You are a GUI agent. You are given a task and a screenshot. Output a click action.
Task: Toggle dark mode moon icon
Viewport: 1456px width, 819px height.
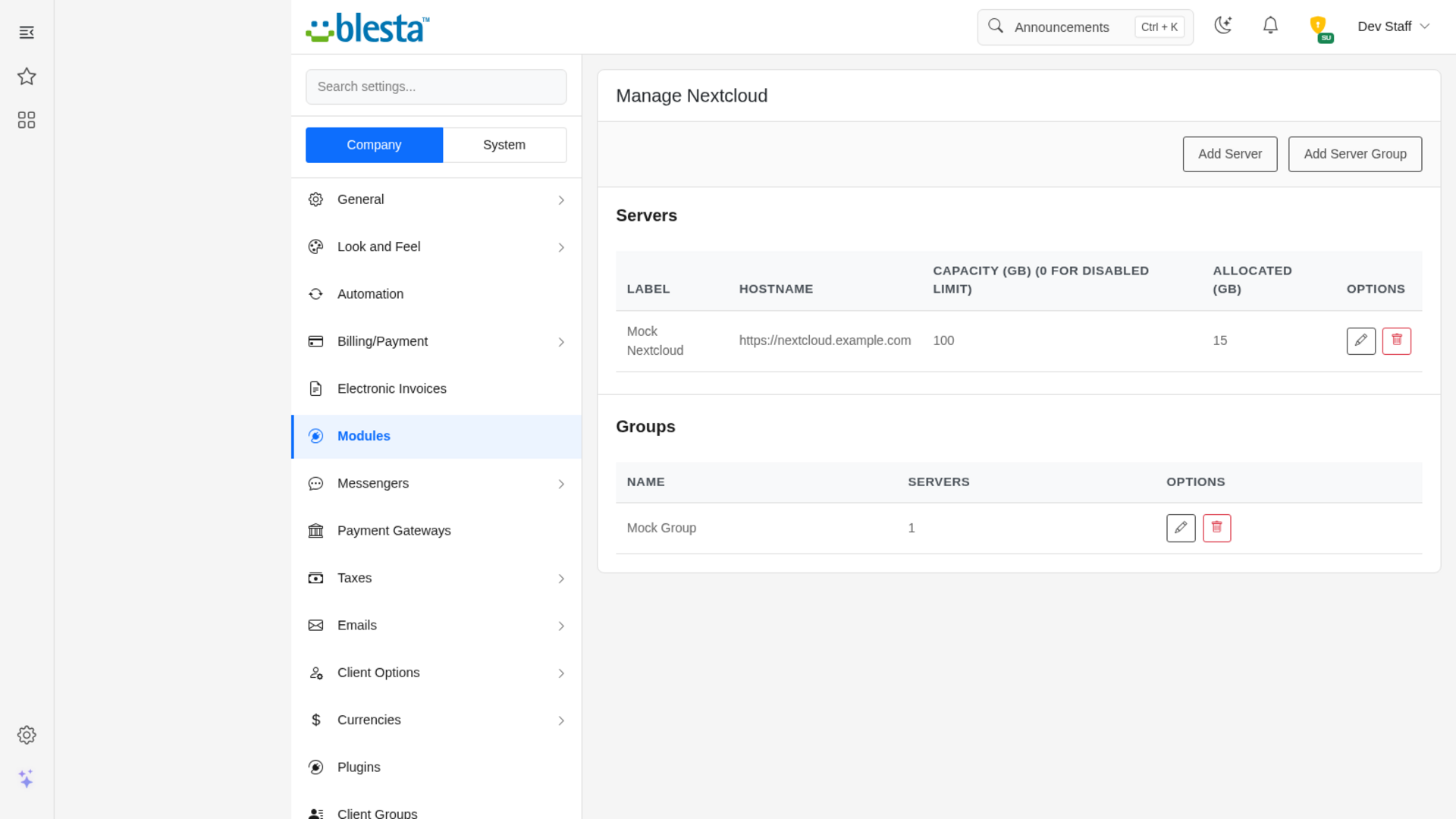[x=1222, y=26]
